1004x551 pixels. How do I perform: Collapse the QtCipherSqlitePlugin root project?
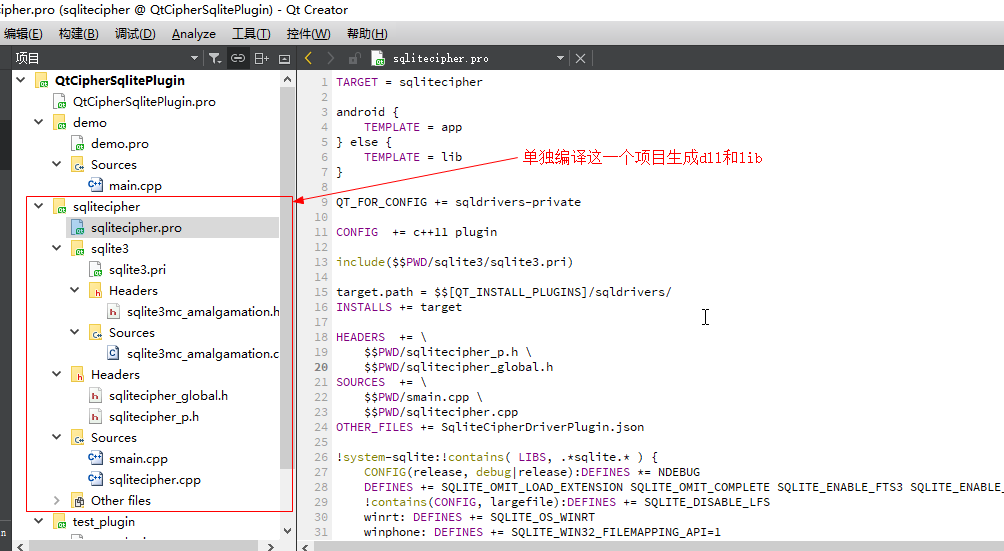pyautogui.click(x=21, y=80)
